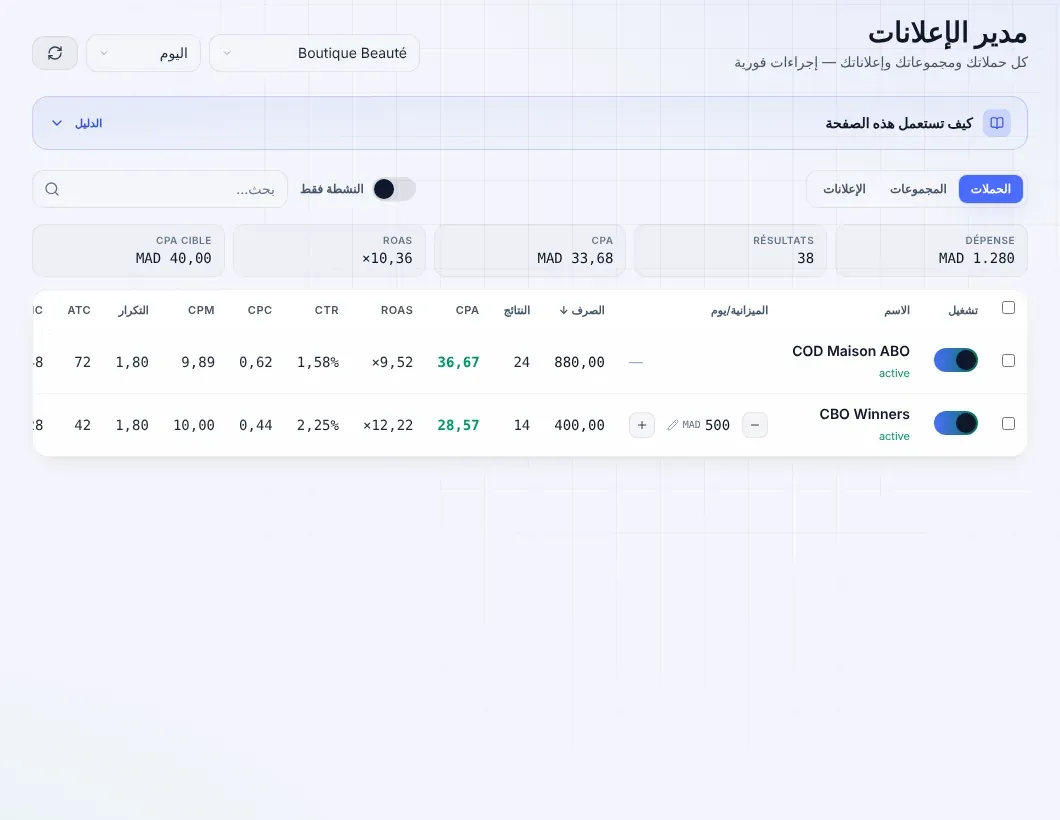Click in the بحث search field
The image size is (1060, 820).
tap(160, 189)
